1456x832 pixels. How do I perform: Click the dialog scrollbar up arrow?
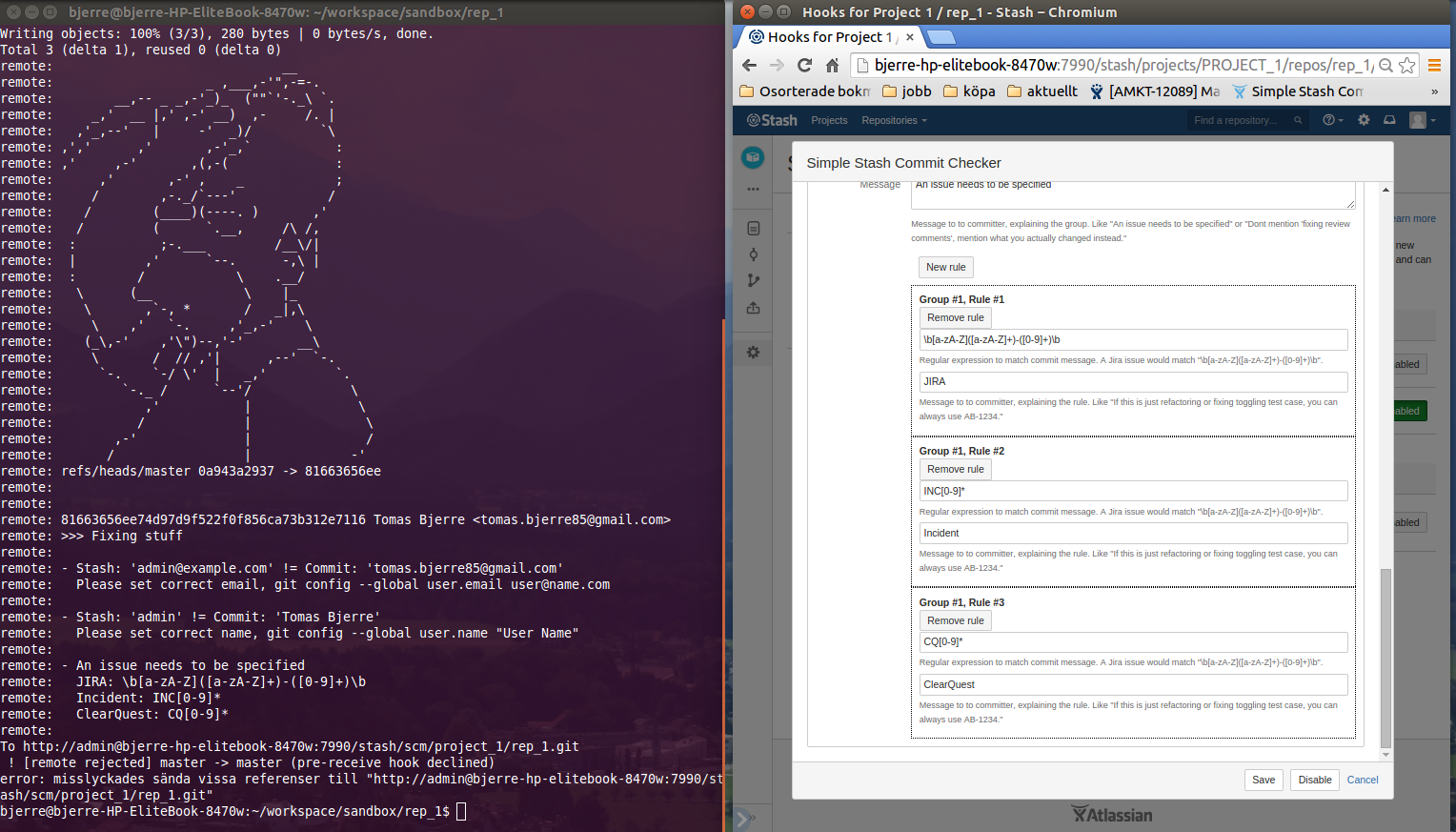(x=1385, y=189)
